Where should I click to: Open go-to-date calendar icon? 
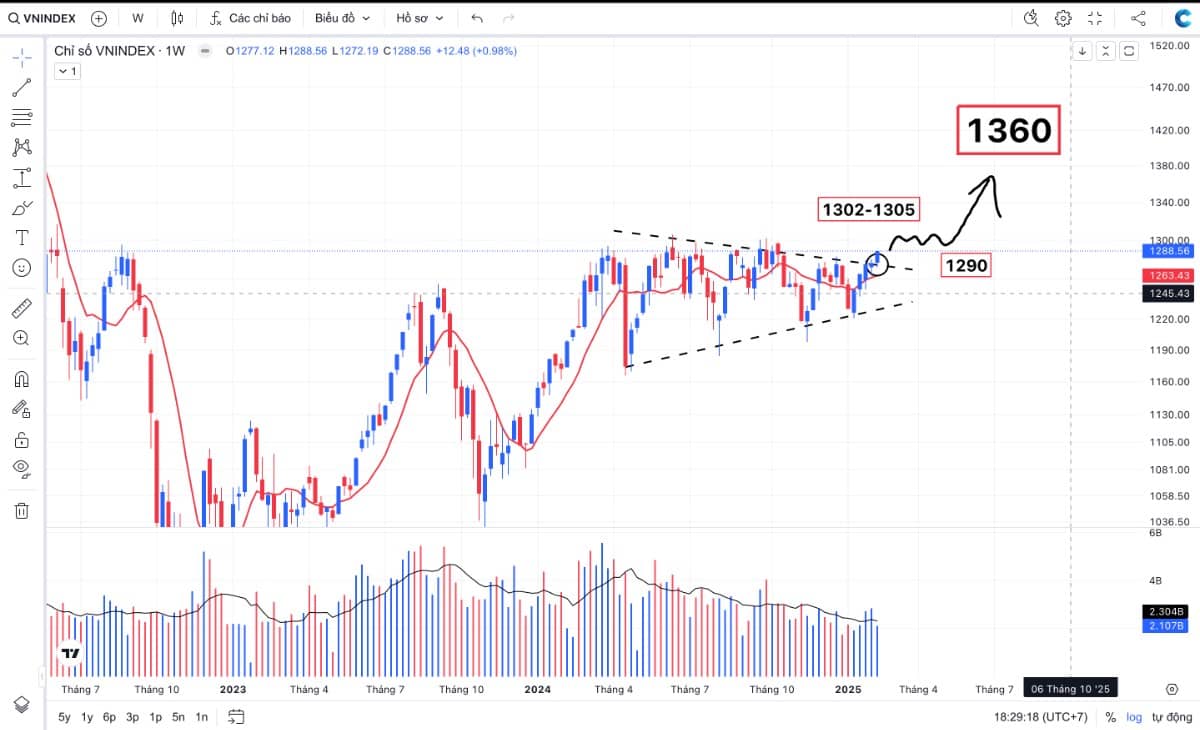coord(236,716)
